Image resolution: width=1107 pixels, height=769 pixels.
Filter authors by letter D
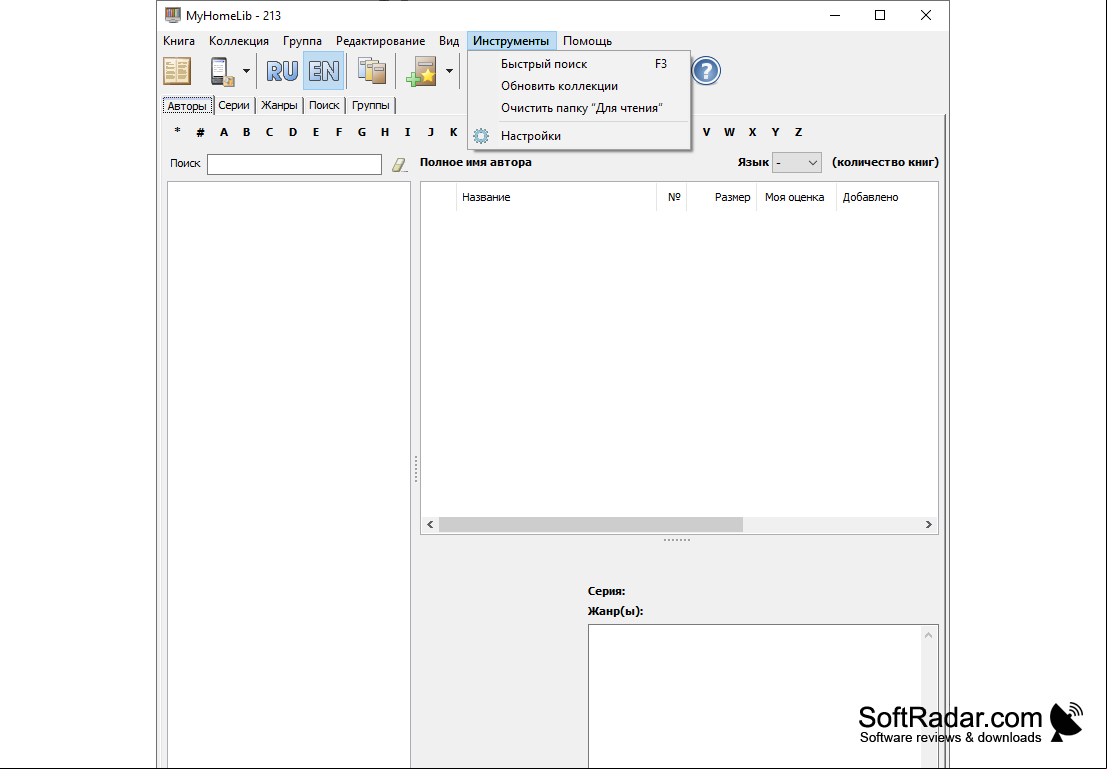coord(293,132)
